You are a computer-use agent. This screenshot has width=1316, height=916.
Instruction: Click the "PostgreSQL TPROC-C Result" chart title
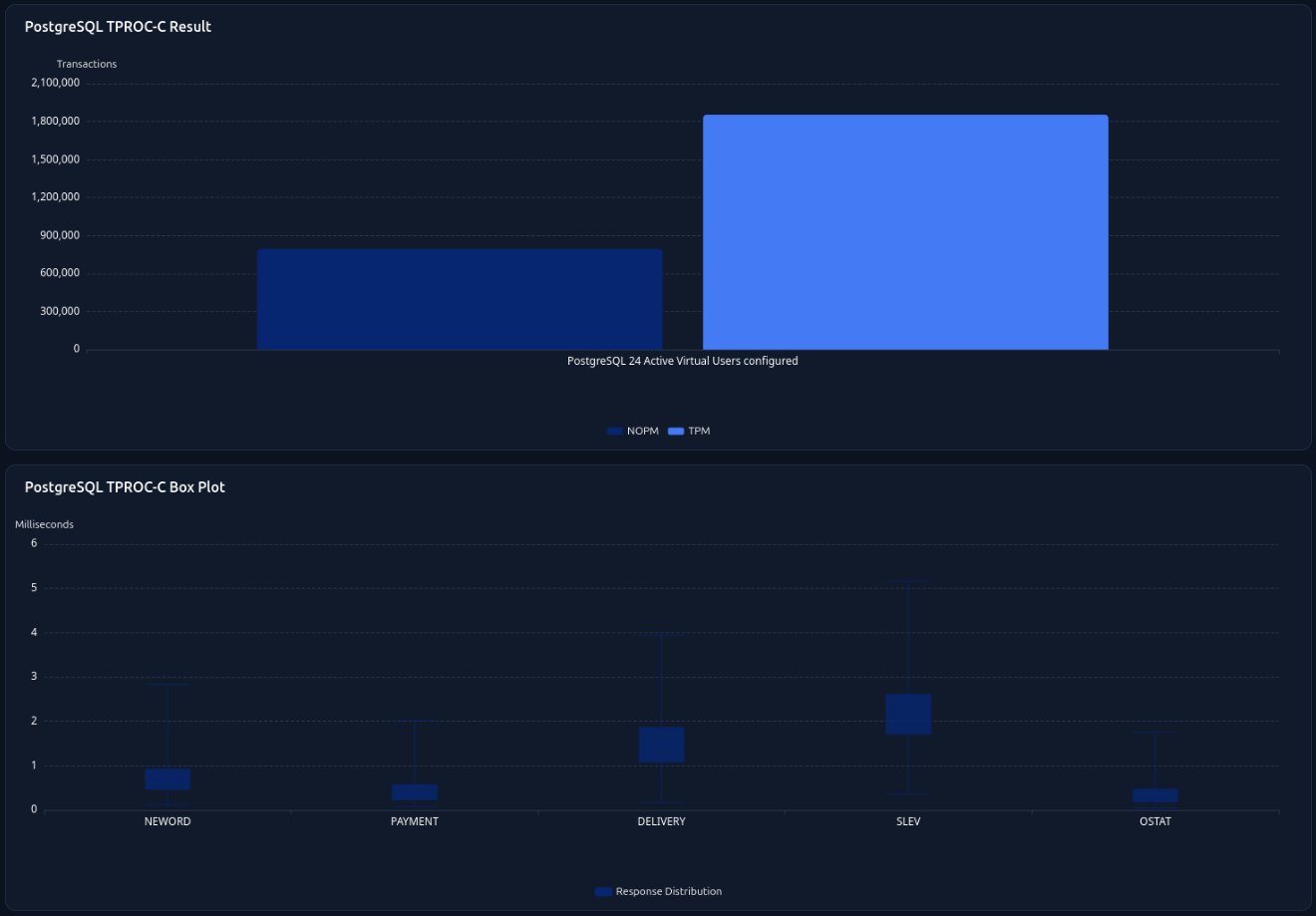pos(118,27)
